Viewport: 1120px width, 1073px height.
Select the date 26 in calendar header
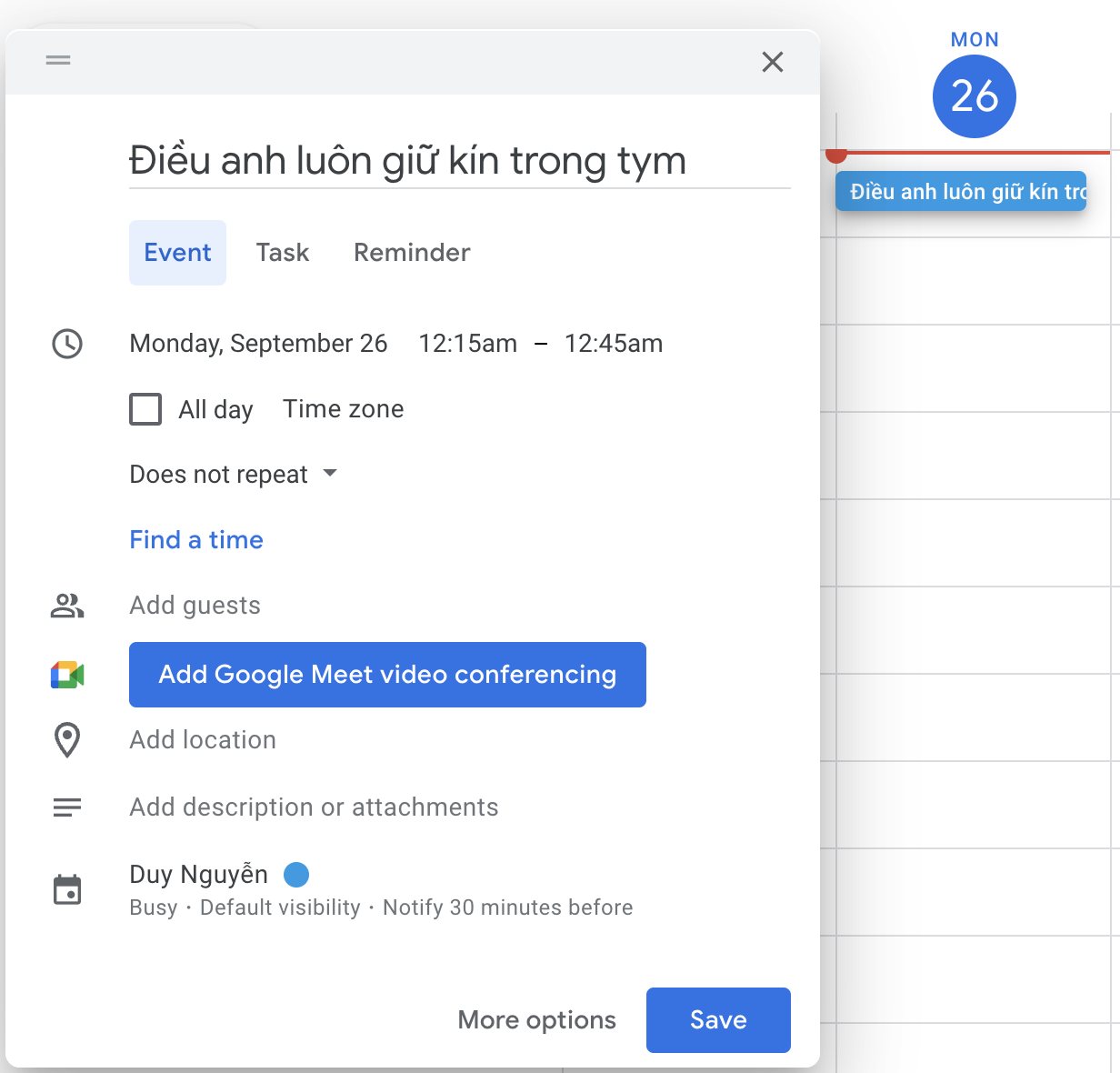pyautogui.click(x=975, y=96)
